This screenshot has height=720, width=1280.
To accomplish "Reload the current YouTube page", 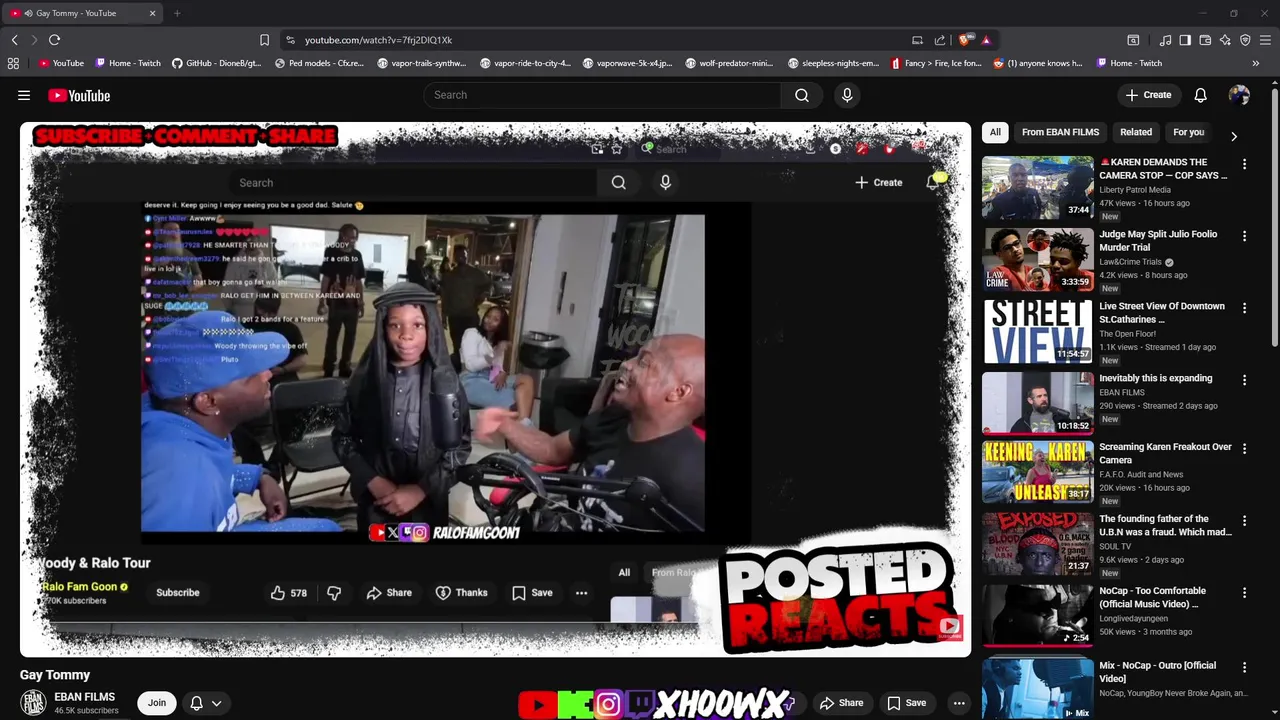I will tap(54, 40).
